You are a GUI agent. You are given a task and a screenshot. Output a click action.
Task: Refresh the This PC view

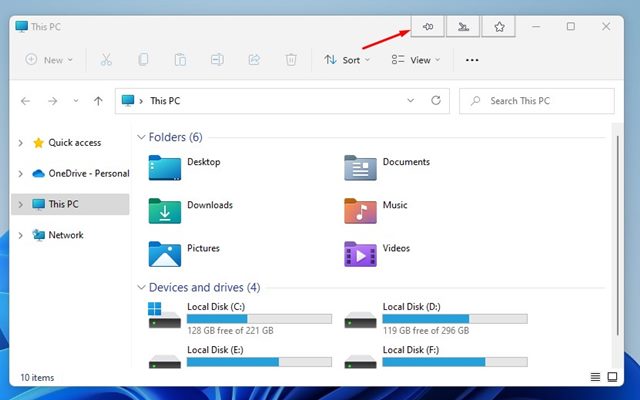pos(436,100)
